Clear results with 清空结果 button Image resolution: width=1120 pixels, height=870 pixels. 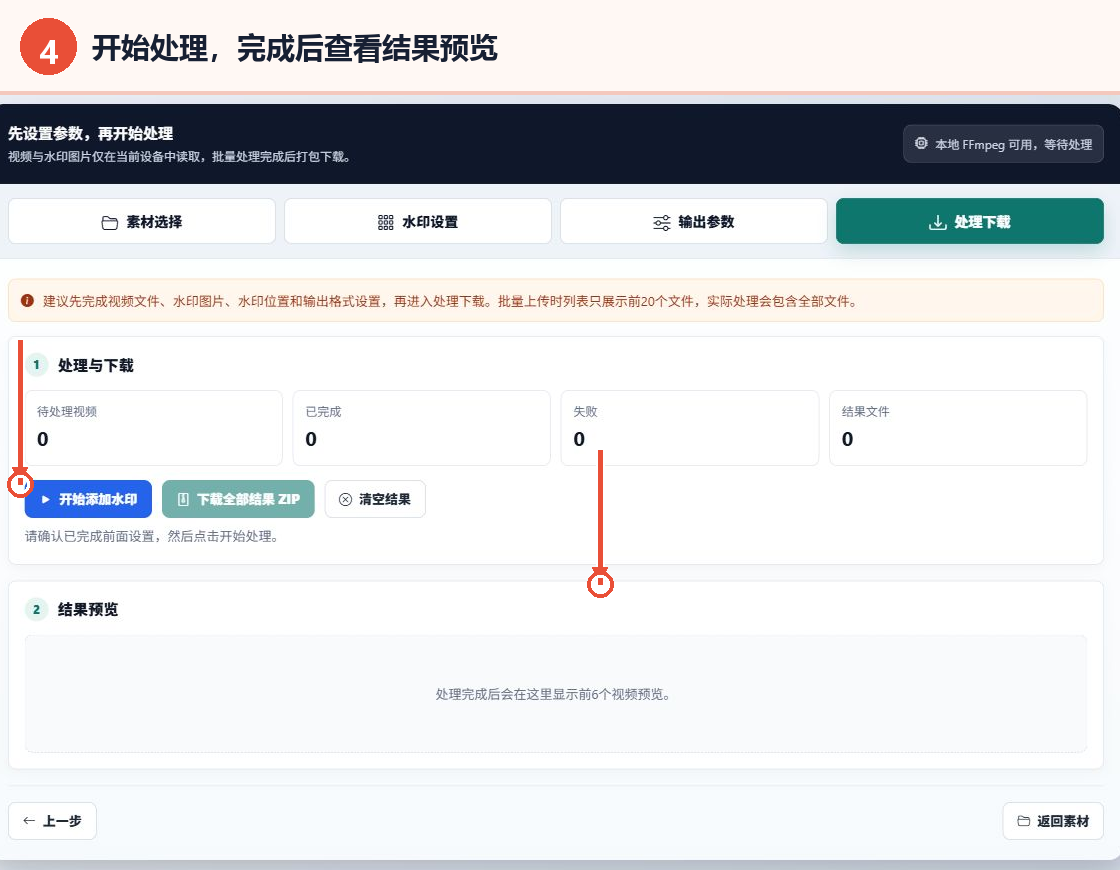pyautogui.click(x=375, y=499)
